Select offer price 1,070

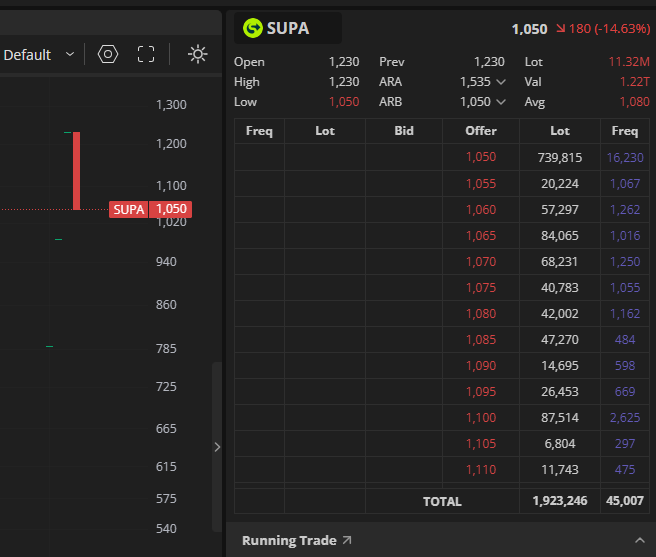481,262
